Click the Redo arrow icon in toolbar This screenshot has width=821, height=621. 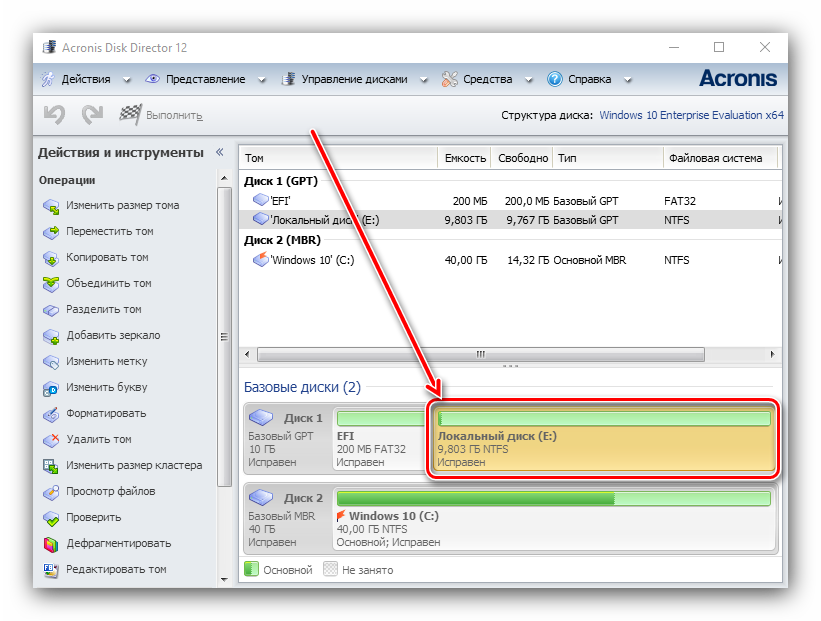click(92, 115)
